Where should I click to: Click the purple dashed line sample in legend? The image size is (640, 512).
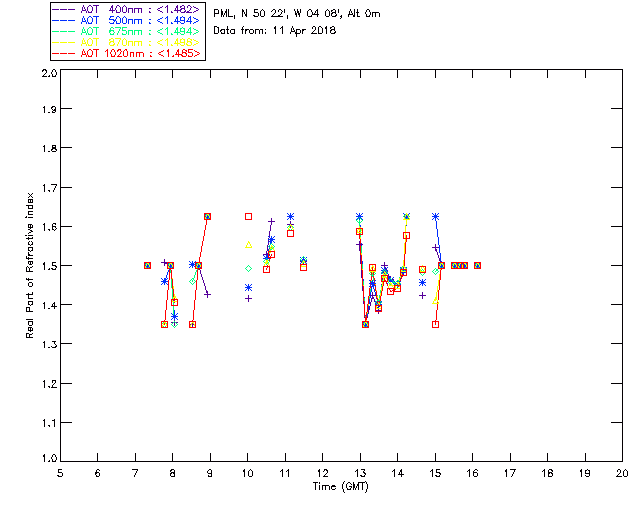[64, 9]
